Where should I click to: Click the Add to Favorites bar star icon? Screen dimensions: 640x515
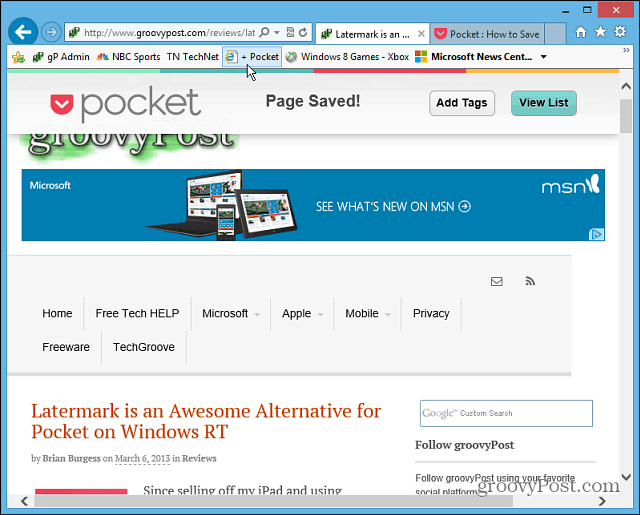18,57
